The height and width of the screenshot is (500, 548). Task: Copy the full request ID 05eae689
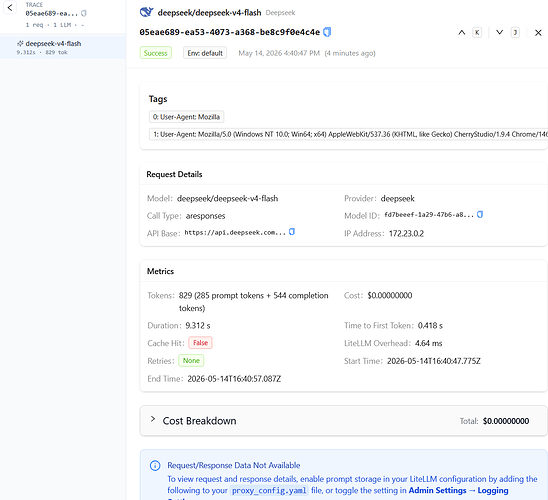coord(327,32)
